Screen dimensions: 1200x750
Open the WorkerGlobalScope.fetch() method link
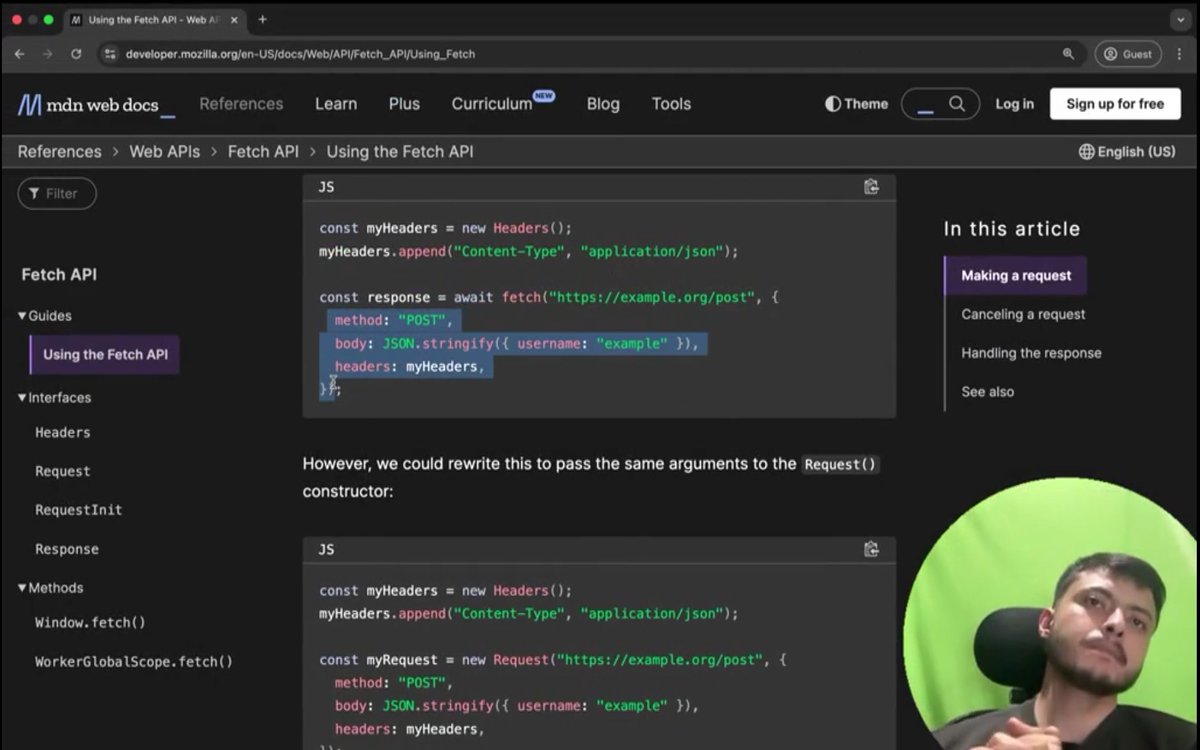tap(134, 662)
